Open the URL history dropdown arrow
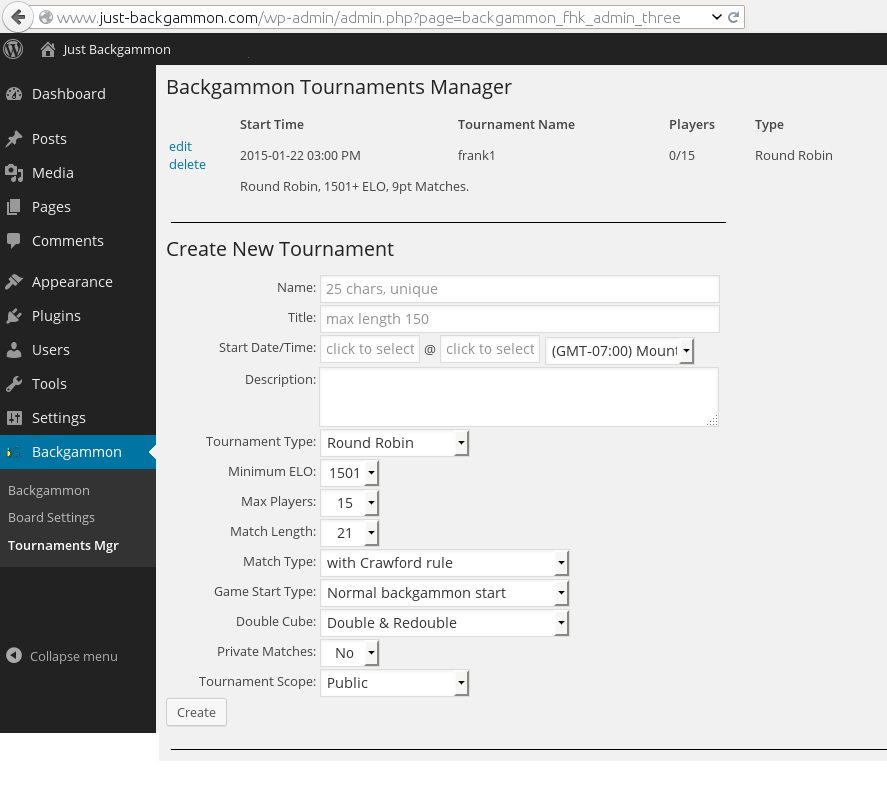The height and width of the screenshot is (807, 887). [716, 17]
